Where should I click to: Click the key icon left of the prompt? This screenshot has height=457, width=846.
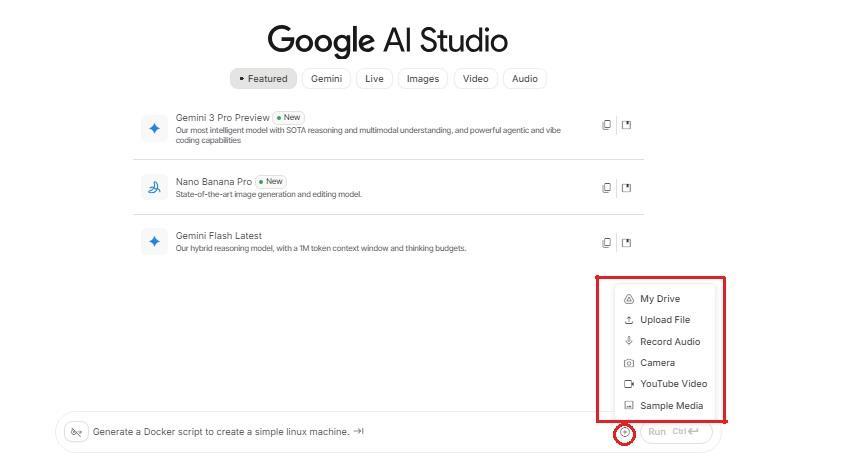point(76,432)
